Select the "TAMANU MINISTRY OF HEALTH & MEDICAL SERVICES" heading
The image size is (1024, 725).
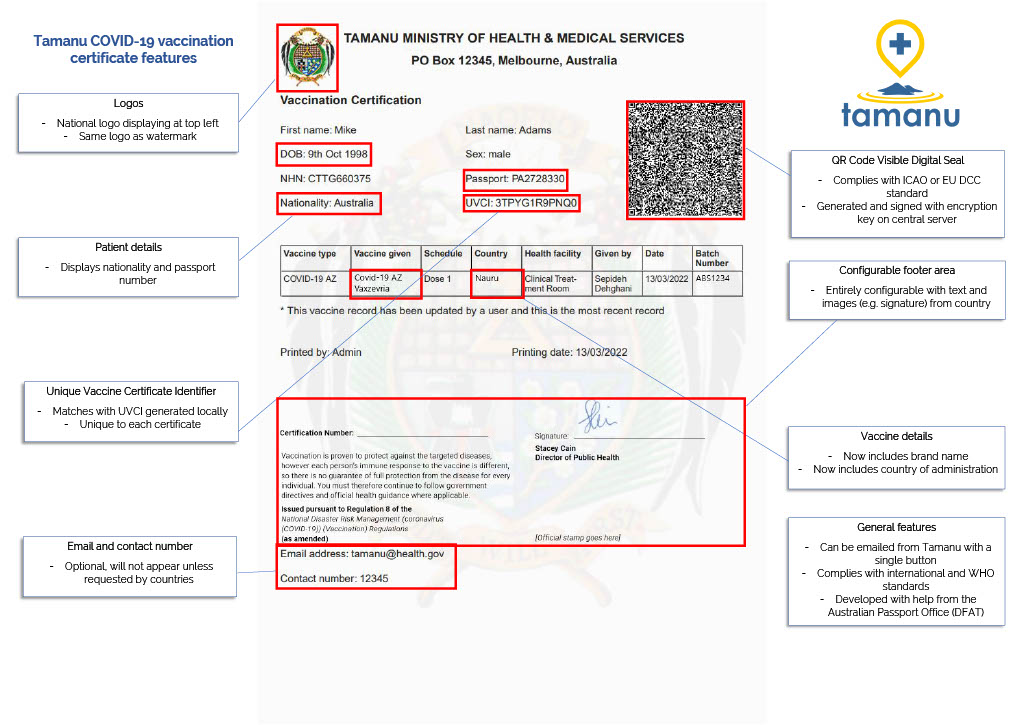pos(514,38)
